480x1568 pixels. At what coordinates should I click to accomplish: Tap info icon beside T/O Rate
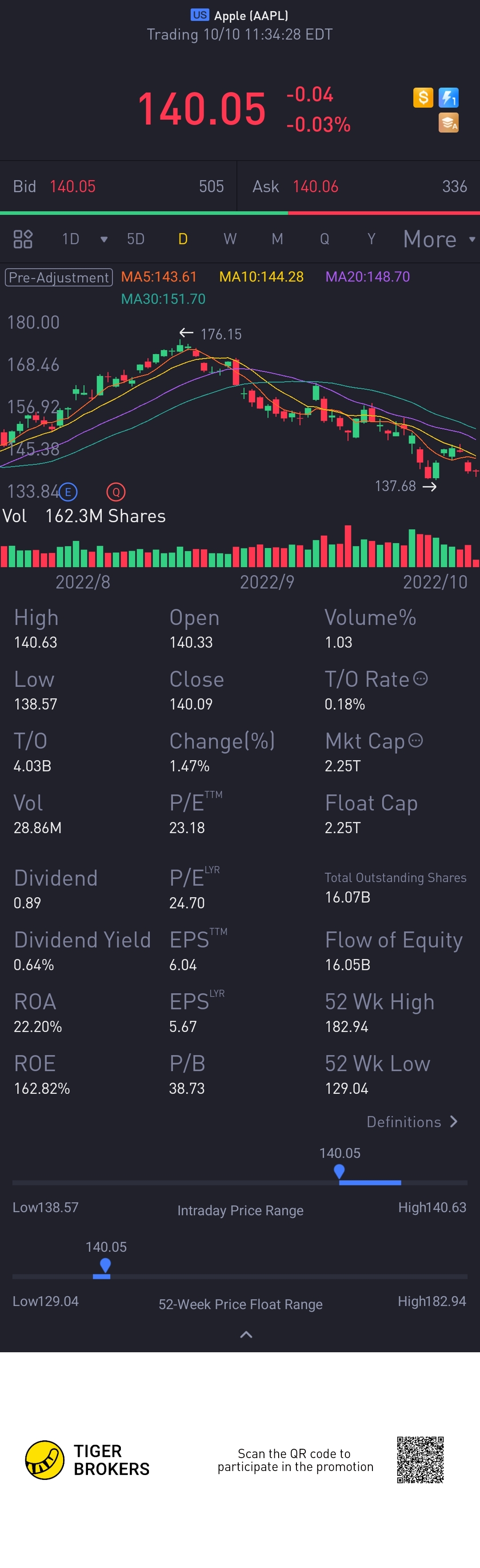[420, 678]
